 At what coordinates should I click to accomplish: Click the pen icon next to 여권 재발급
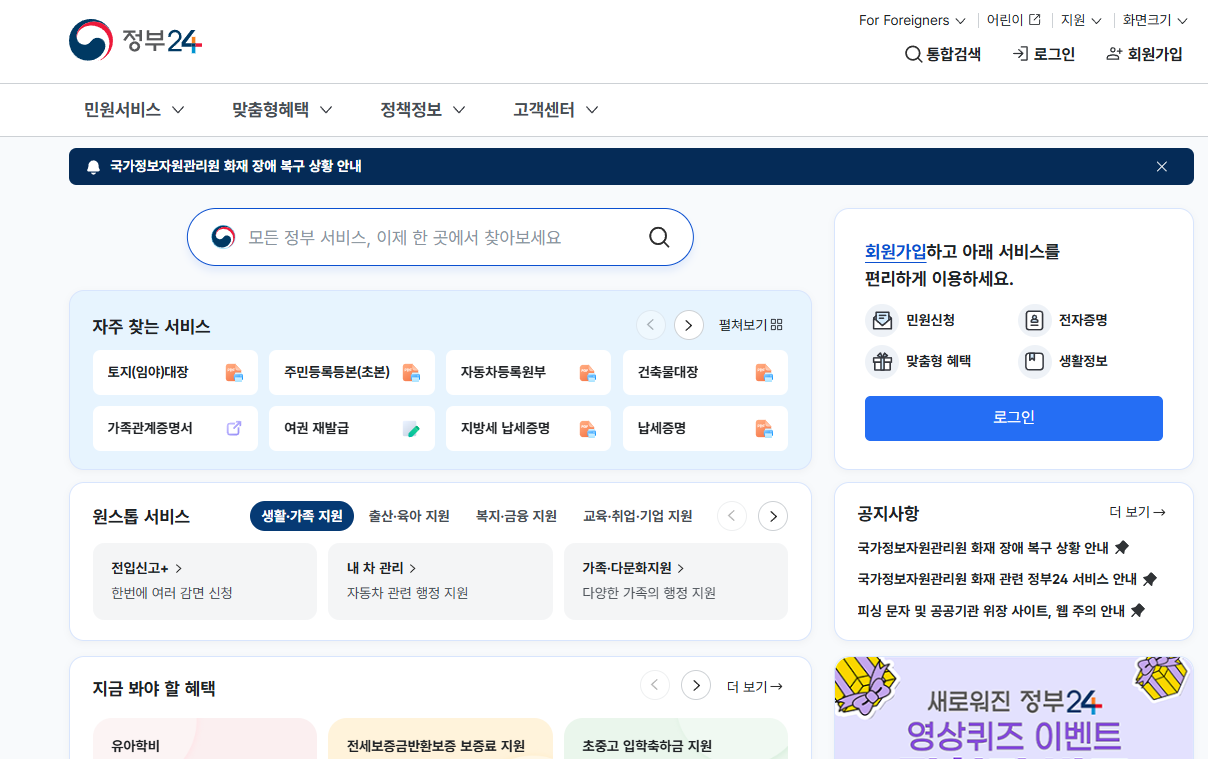pos(410,428)
